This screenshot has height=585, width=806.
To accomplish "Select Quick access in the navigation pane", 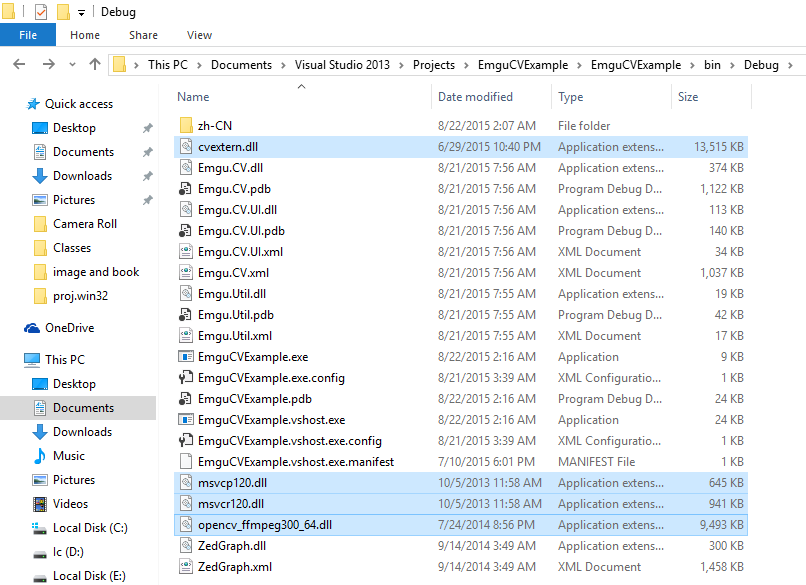I will tap(79, 104).
